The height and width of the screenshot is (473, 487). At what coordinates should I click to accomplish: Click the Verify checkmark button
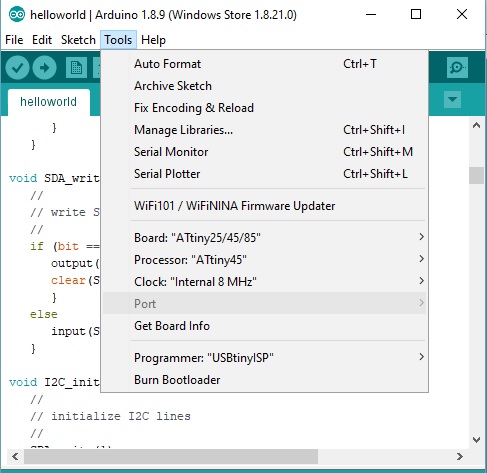(x=17, y=68)
